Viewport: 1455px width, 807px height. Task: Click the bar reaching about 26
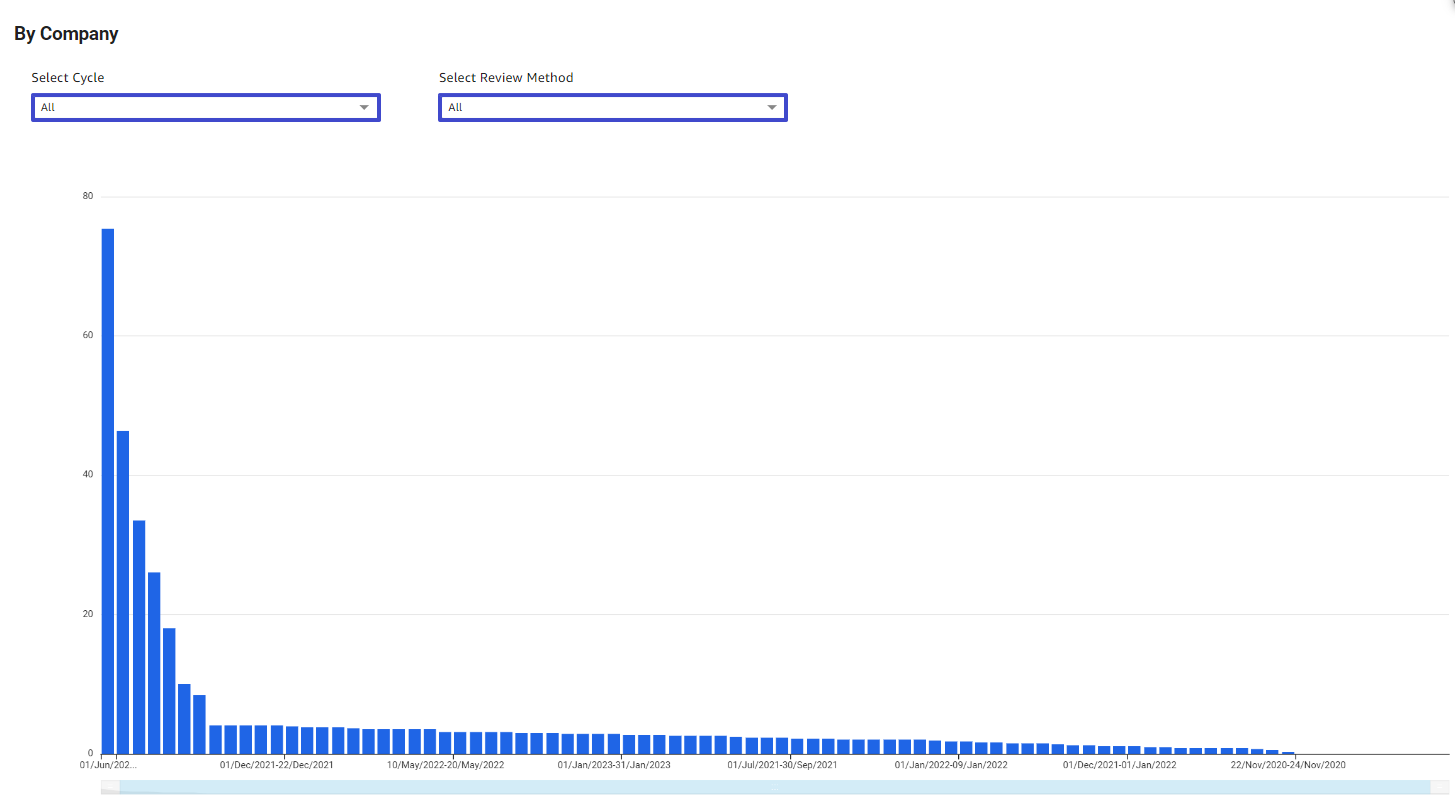tap(154, 663)
